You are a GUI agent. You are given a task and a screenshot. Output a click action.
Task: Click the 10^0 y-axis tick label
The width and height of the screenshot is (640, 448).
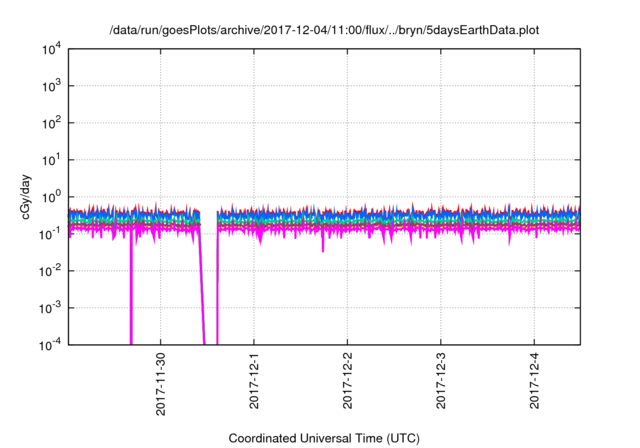click(x=52, y=197)
